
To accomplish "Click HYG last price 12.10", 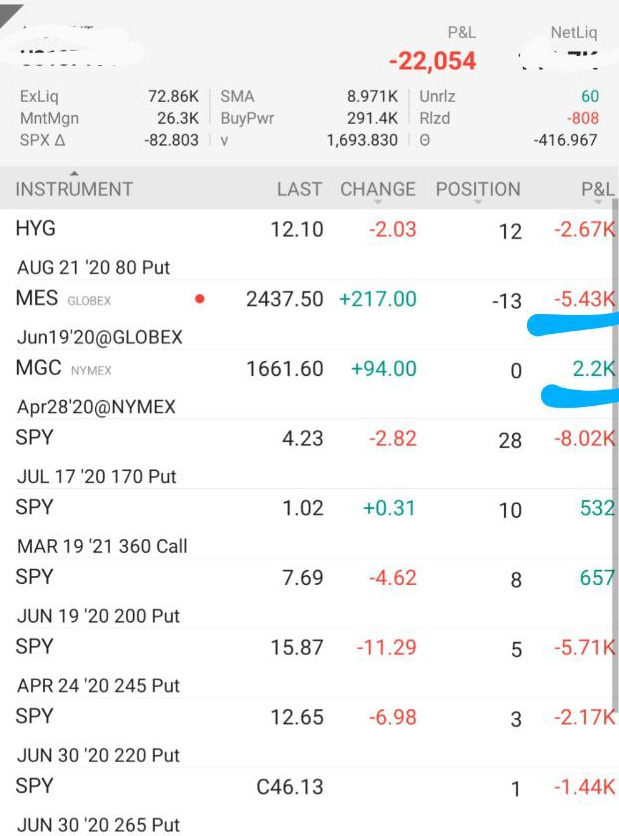I will tap(297, 230).
